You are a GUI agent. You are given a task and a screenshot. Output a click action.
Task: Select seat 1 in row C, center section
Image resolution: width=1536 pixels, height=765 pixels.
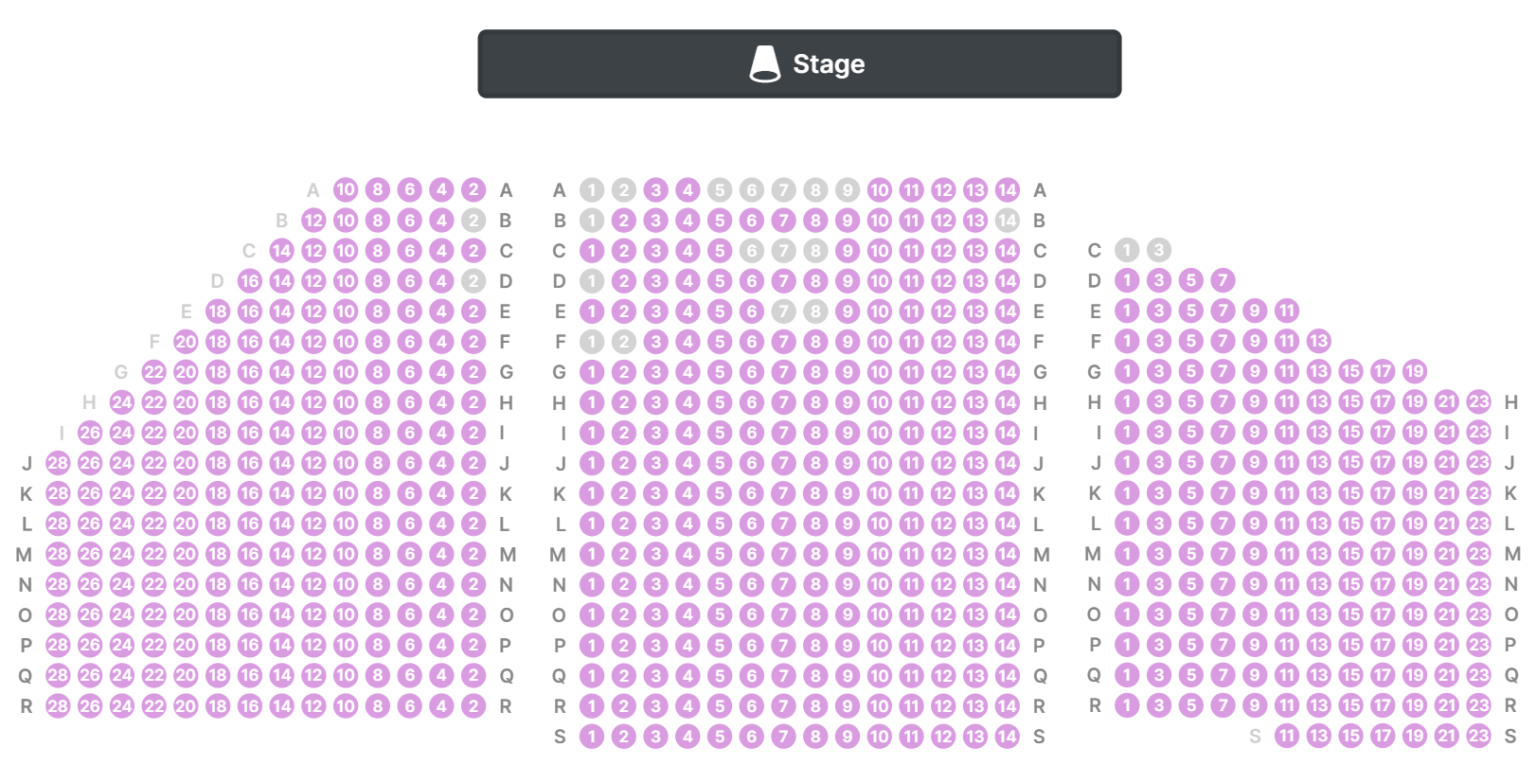click(x=593, y=251)
